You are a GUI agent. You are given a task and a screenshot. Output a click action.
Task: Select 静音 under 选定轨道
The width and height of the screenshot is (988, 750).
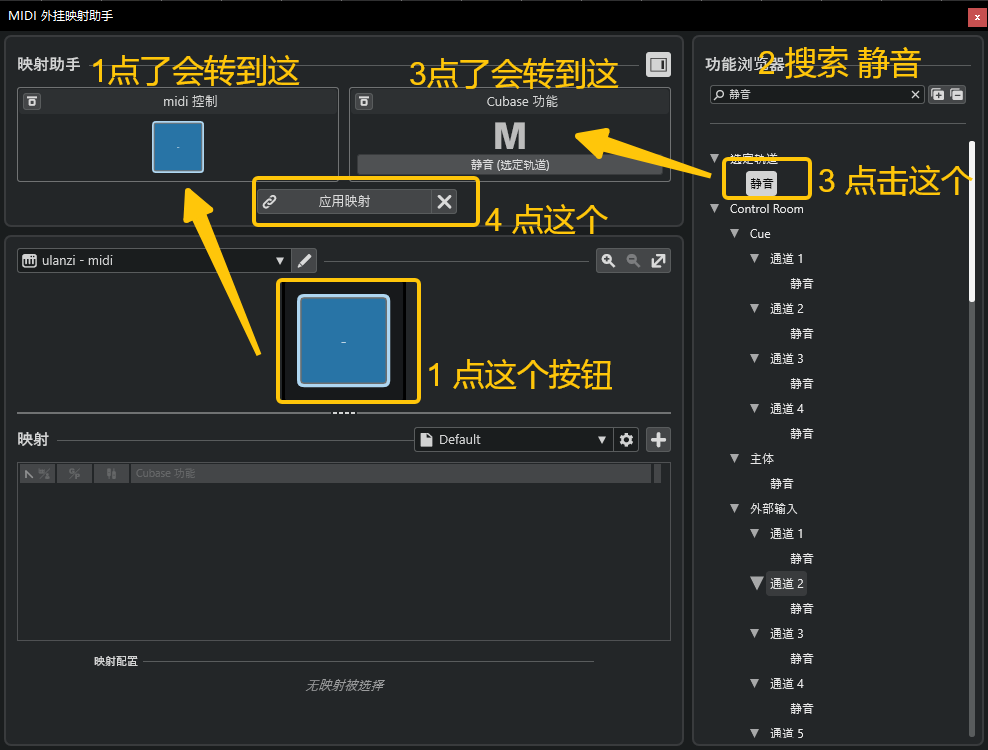coord(761,183)
